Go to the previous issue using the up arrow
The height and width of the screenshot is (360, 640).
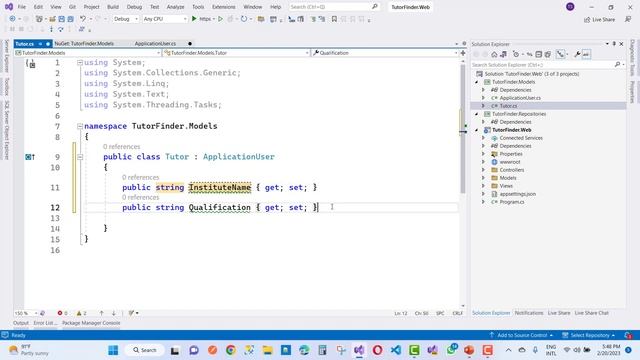pos(101,313)
